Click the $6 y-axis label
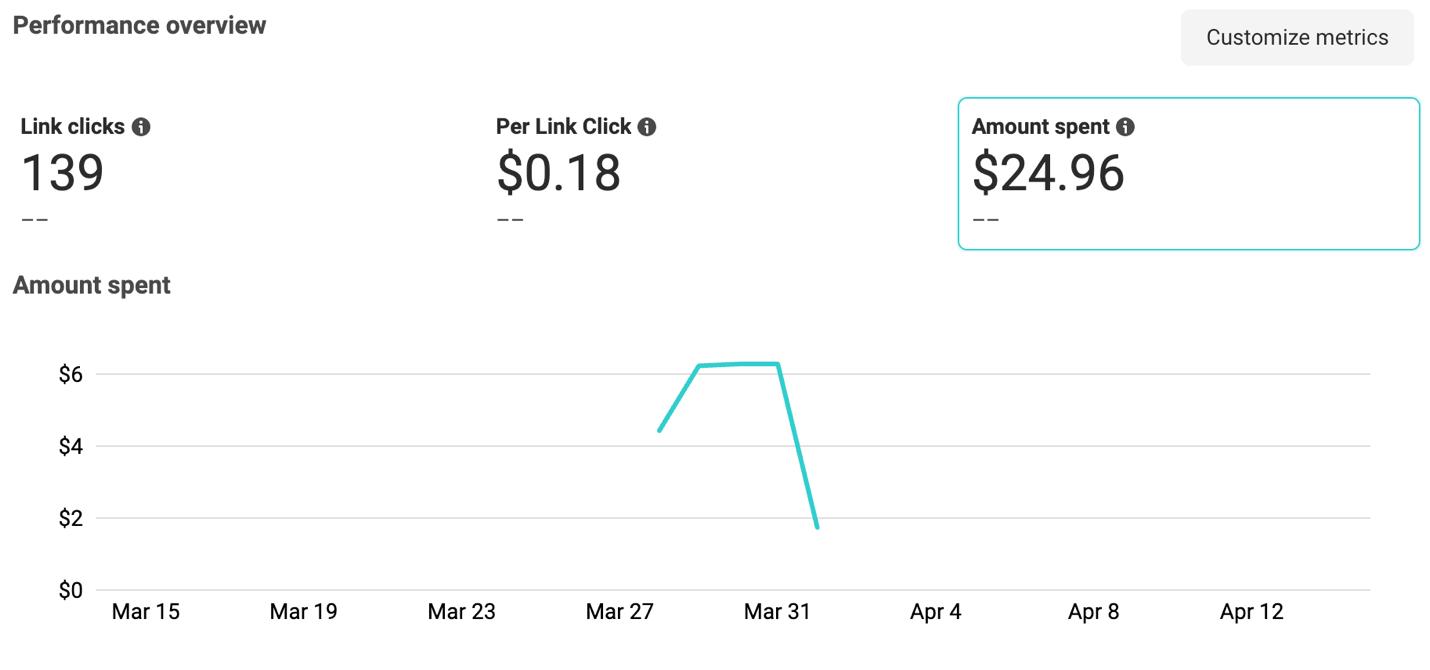This screenshot has width=1430, height=670. 70,374
